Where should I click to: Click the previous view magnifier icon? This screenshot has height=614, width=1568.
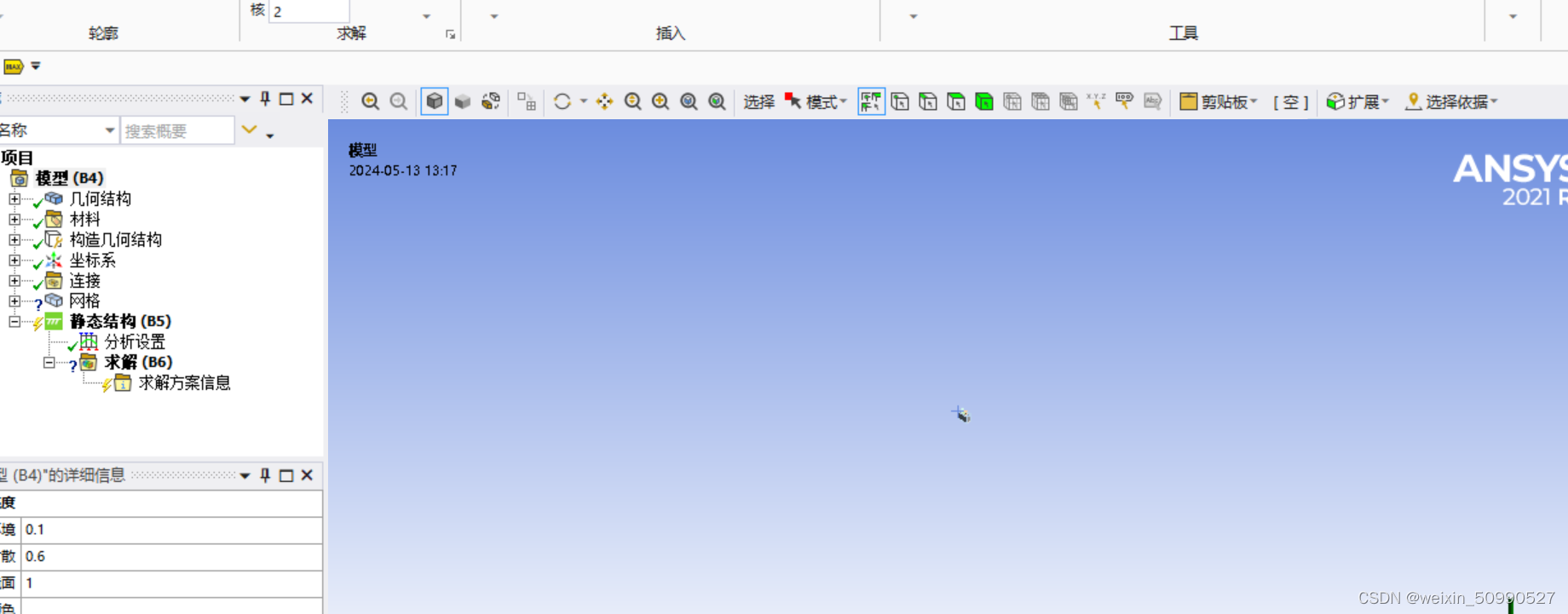[x=370, y=101]
